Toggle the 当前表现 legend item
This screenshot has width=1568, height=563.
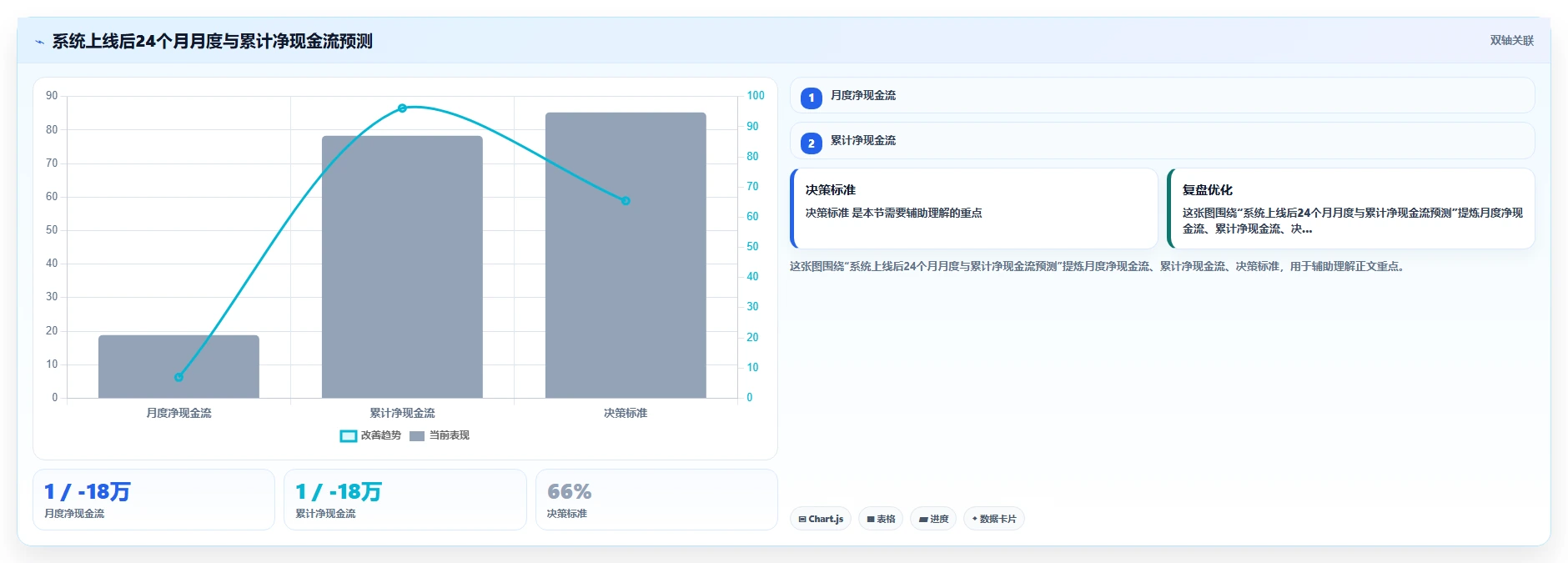point(440,435)
